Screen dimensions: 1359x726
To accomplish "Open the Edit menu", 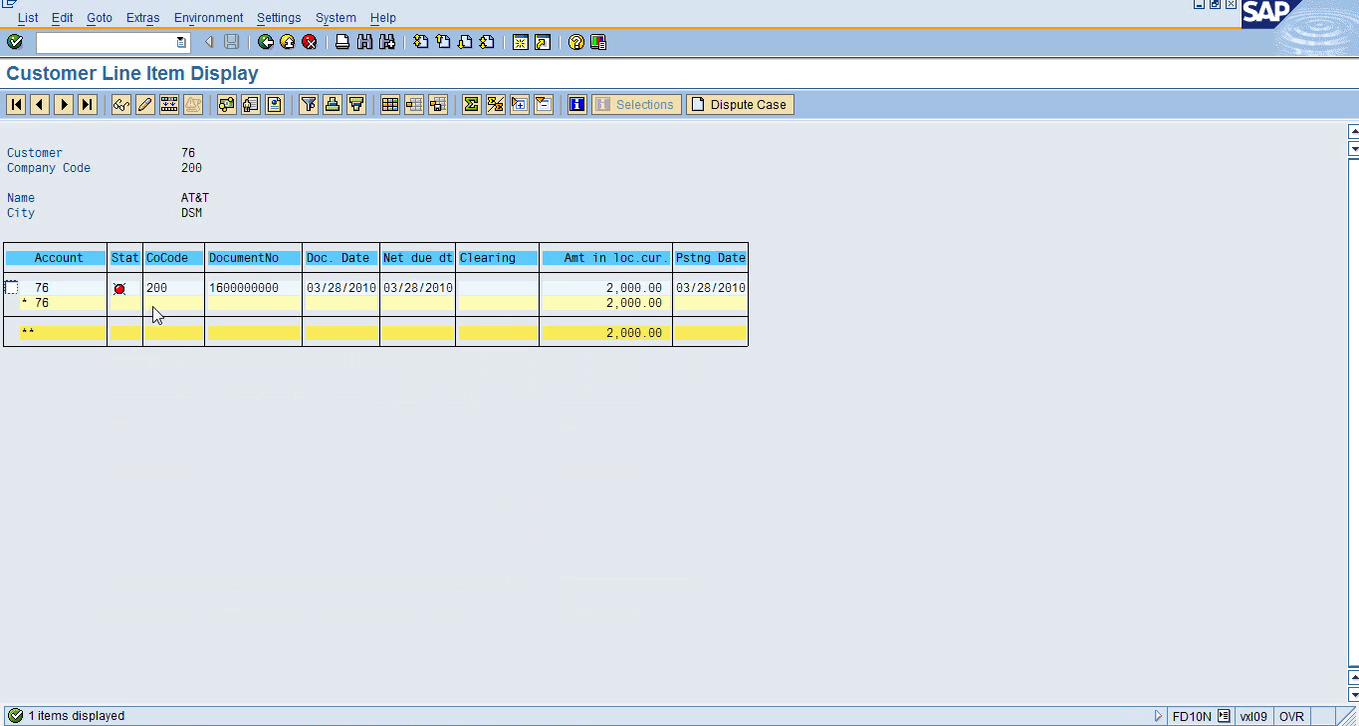I will coord(62,18).
